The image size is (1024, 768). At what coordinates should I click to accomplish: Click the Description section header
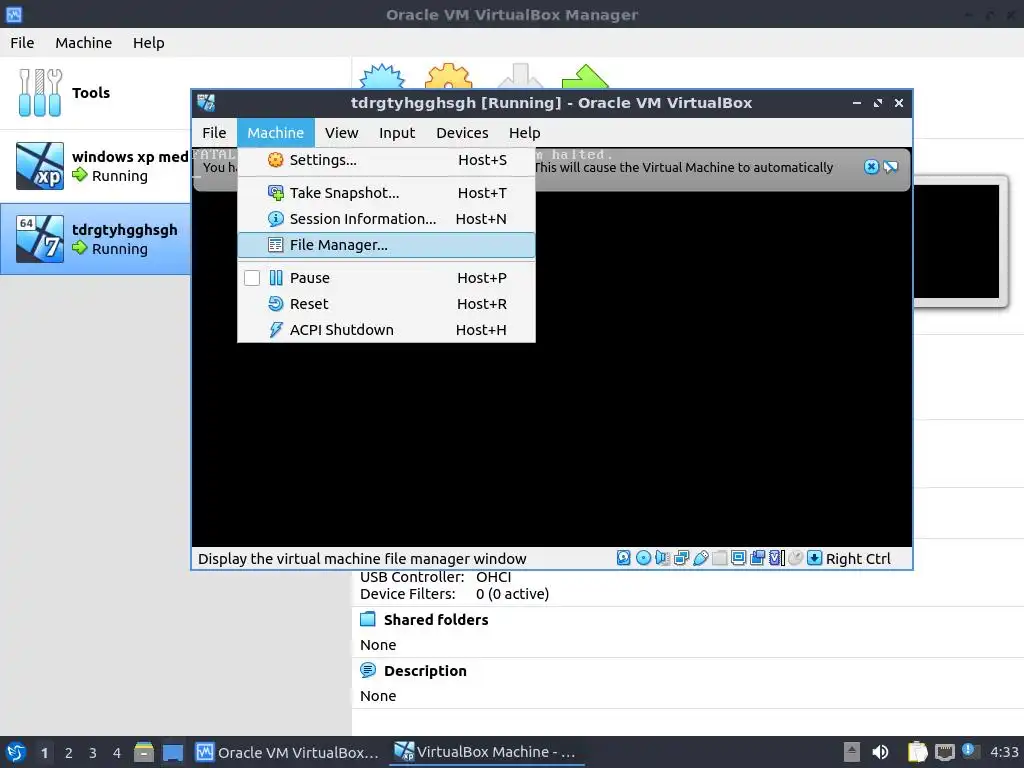[425, 671]
